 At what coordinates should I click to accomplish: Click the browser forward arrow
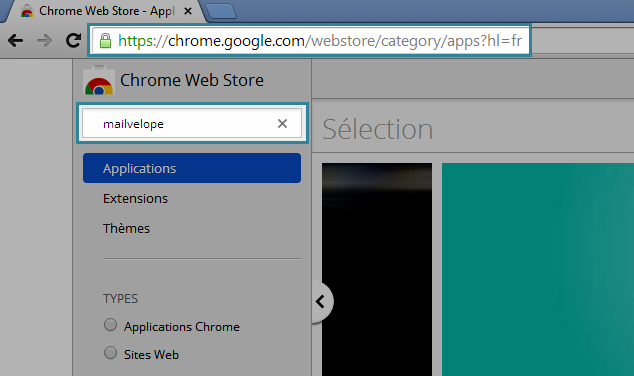coord(44,40)
